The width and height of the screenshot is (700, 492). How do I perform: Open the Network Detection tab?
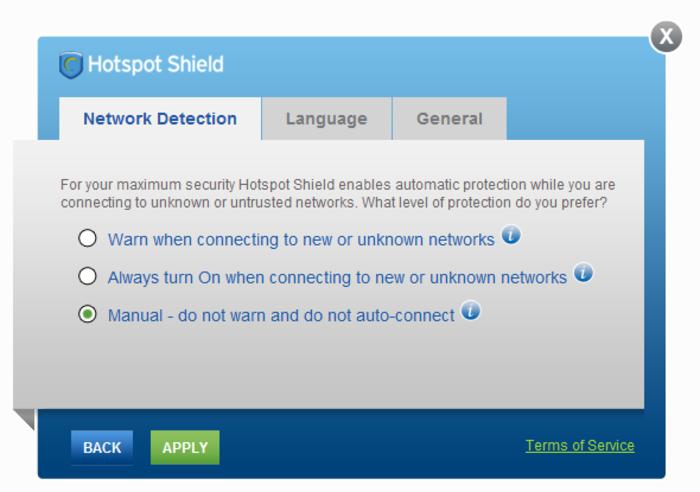pyautogui.click(x=160, y=119)
